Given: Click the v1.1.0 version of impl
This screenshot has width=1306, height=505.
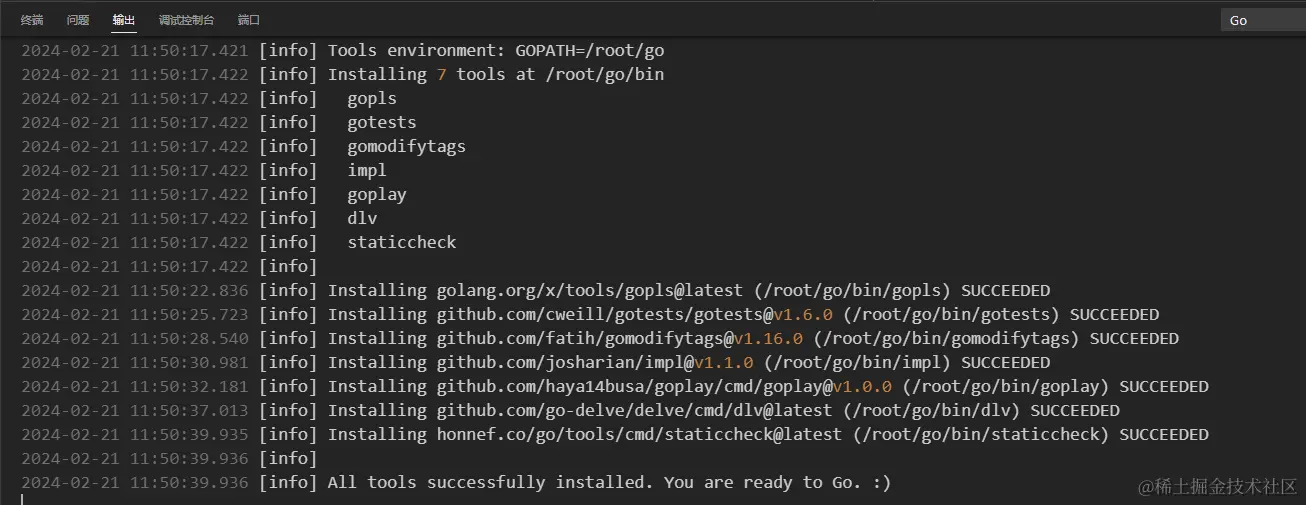Looking at the screenshot, I should click(724, 362).
